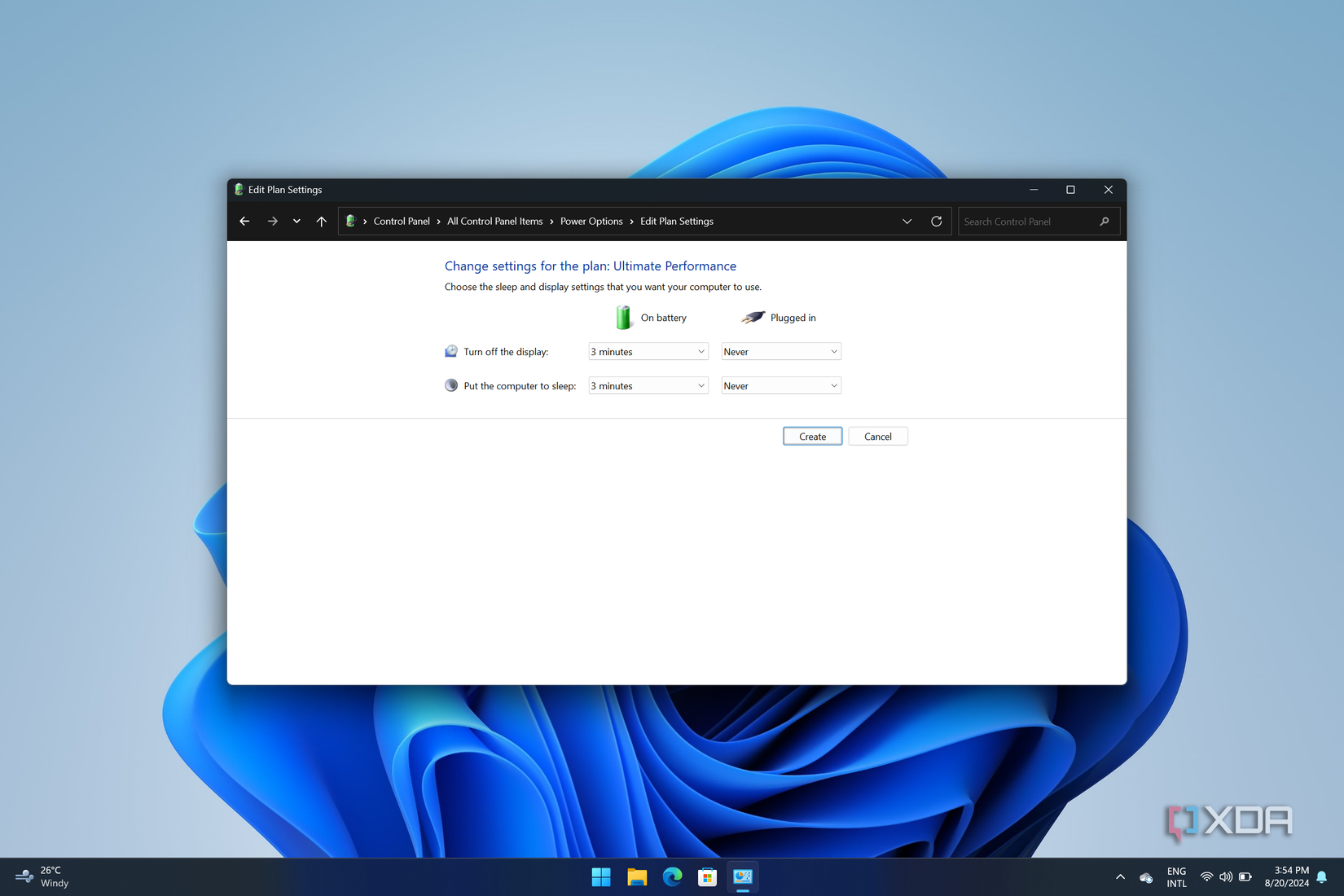Click the sleep icon beside "Put the computer to sleep"
The height and width of the screenshot is (896, 1344).
coord(451,384)
